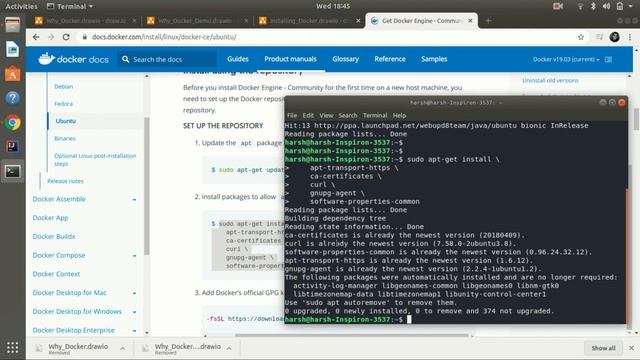Screen dimensions: 640x360
Task: Click the Docker docs whale logo
Action: (47, 59)
